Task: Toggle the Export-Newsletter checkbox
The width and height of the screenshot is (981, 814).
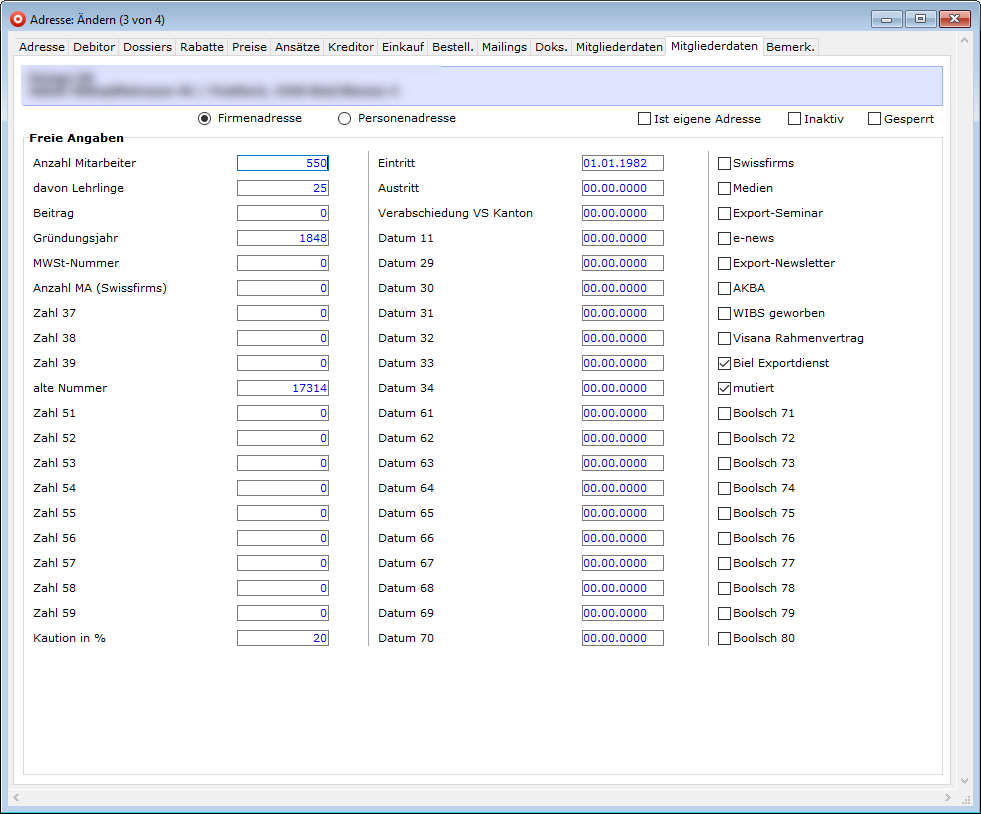Action: coord(725,264)
